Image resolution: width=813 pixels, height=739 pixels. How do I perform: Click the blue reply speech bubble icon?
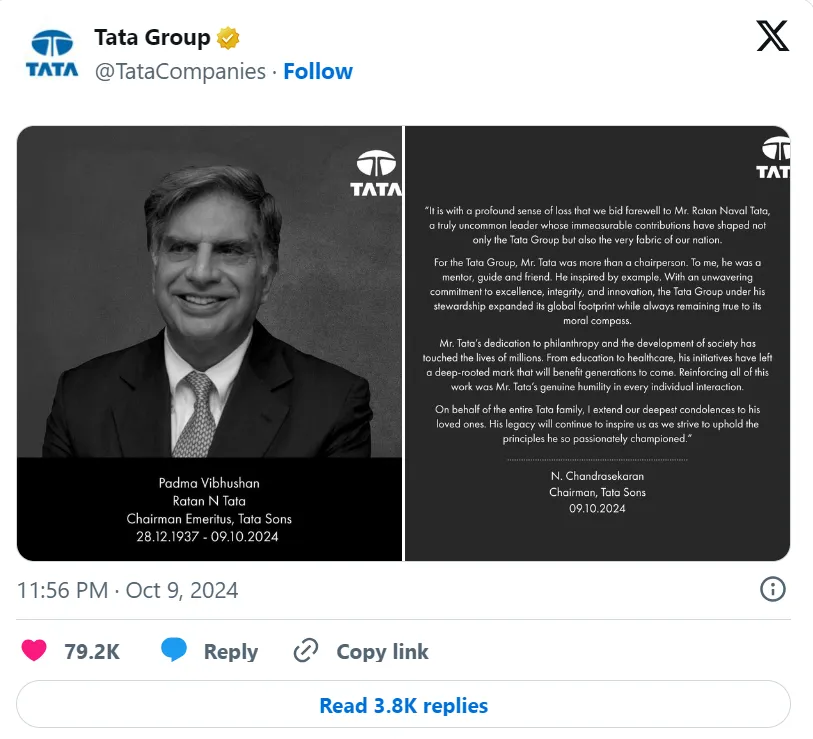pos(174,651)
